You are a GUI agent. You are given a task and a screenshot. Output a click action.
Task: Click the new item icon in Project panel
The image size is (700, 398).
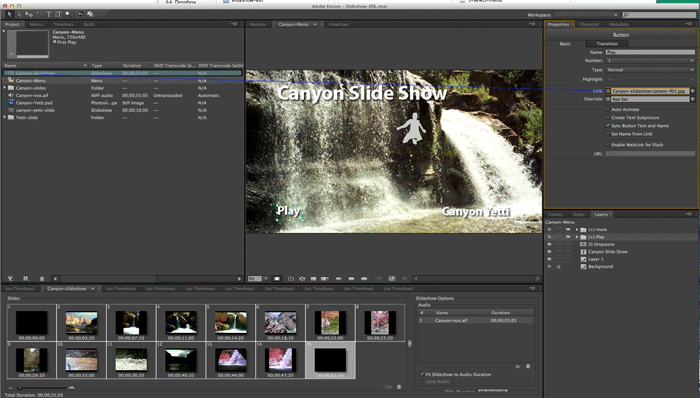(26, 278)
